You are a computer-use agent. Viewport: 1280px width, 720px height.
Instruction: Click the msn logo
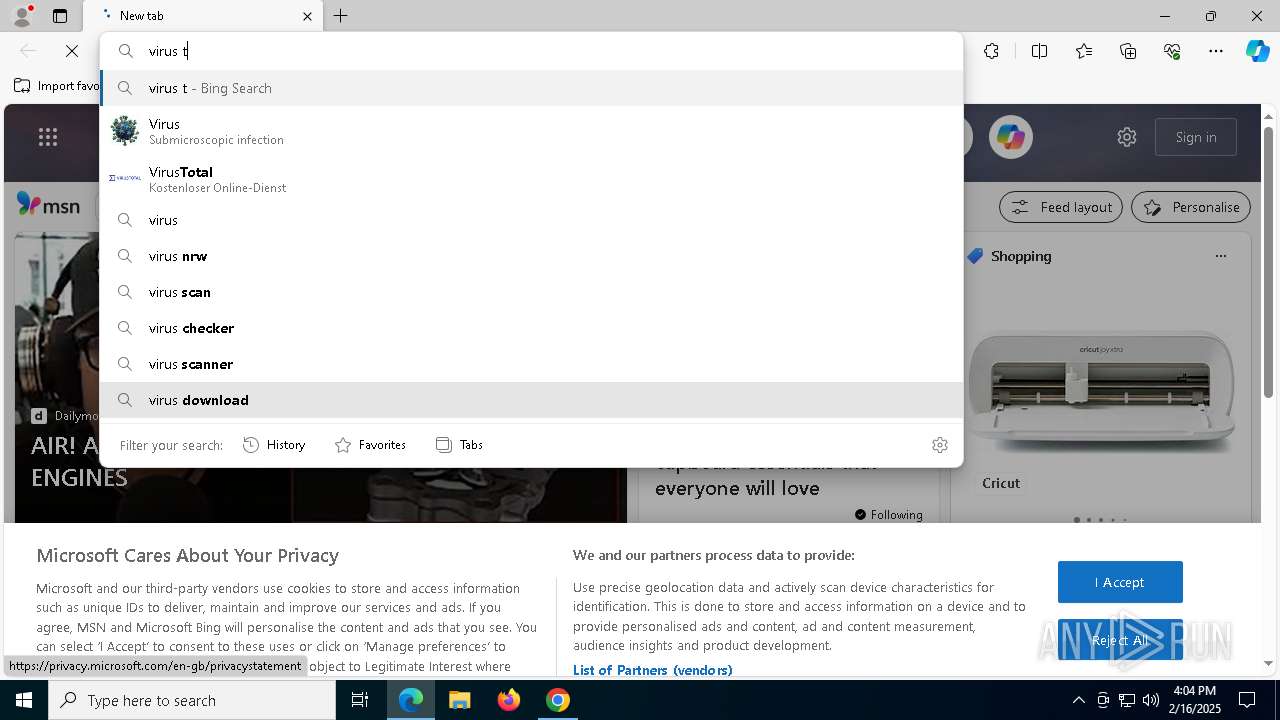pos(48,205)
